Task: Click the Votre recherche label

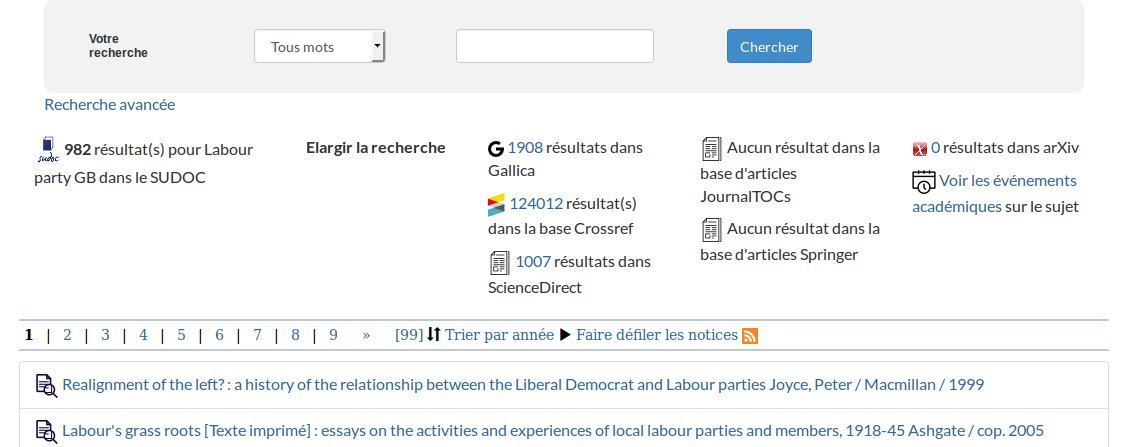Action: [119, 46]
